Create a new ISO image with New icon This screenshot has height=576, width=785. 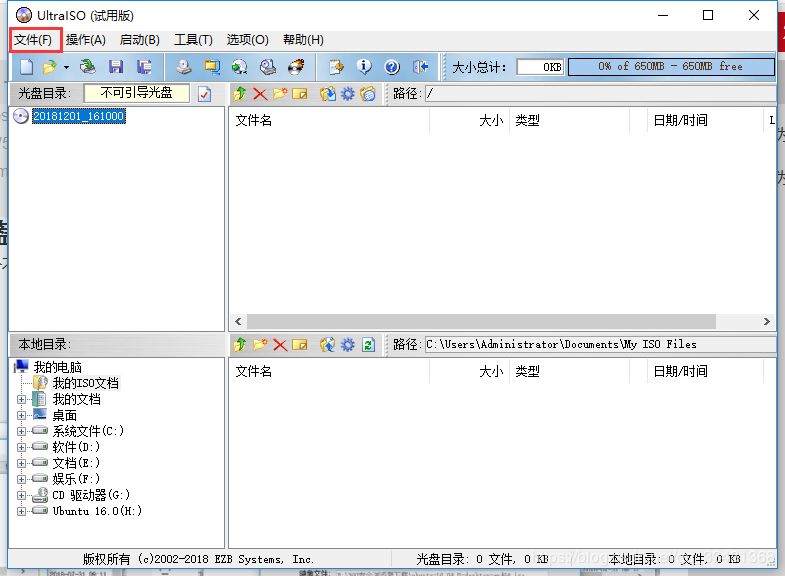[27, 67]
